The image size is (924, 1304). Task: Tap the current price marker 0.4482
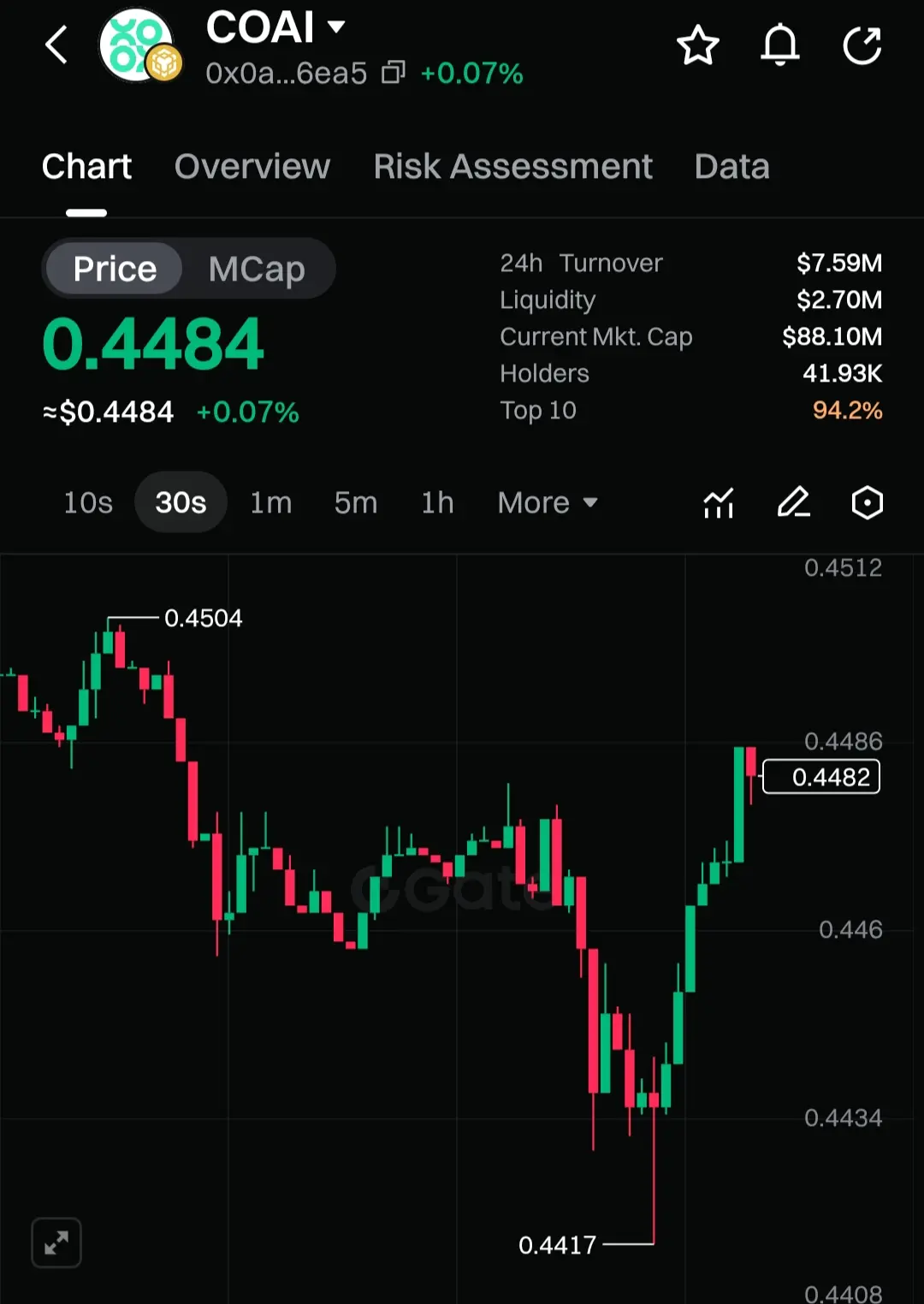tap(821, 777)
